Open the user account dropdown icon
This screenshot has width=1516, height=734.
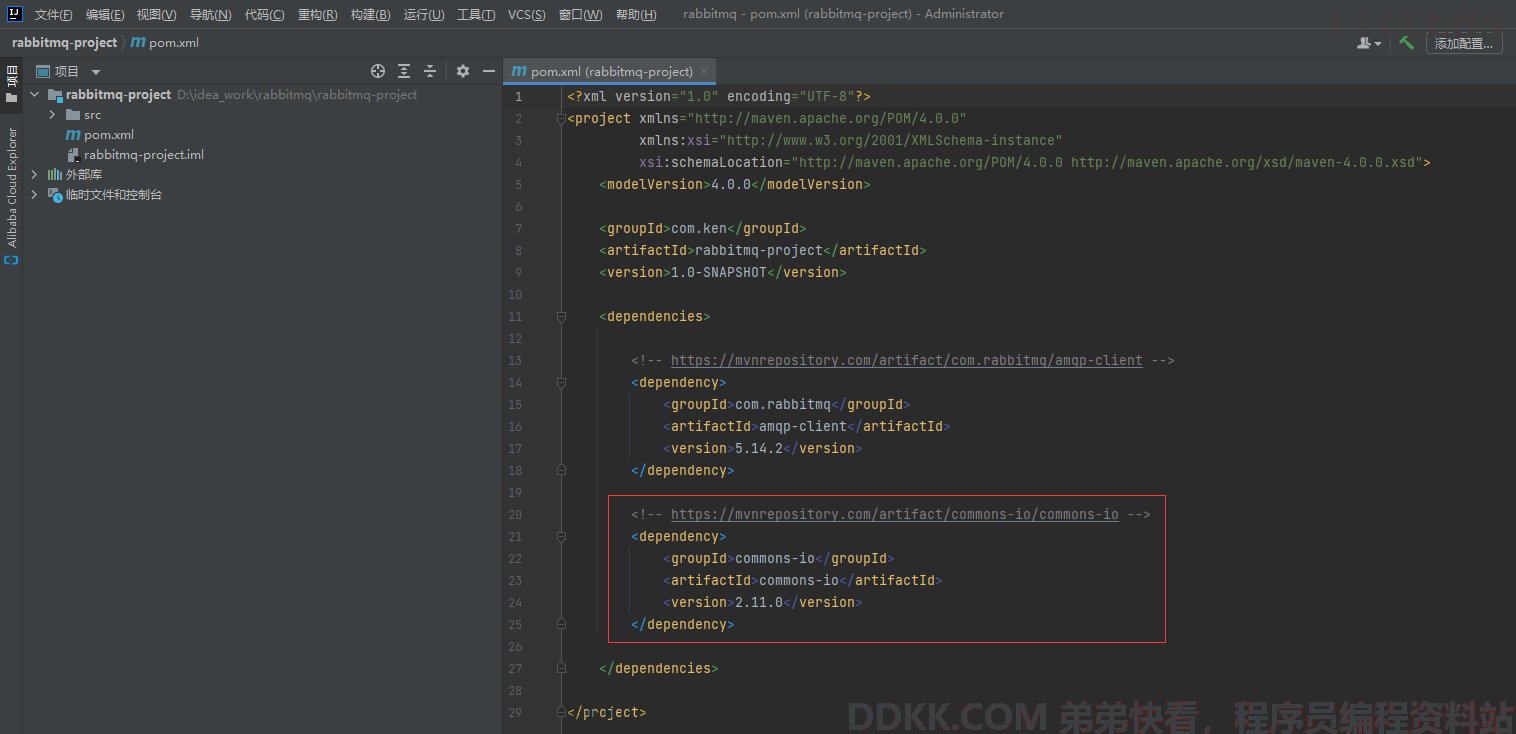1369,43
